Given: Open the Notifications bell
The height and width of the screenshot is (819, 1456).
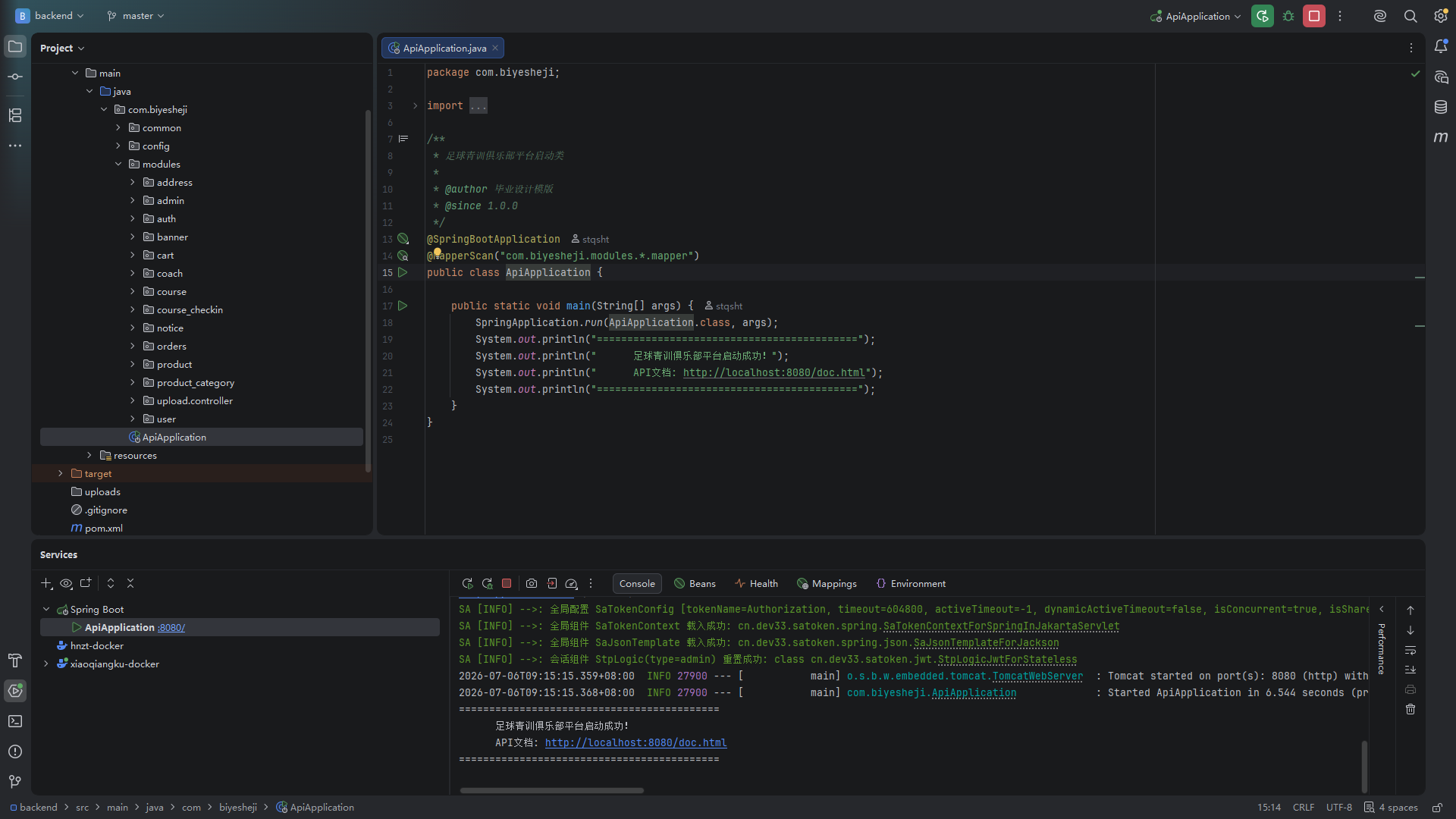Looking at the screenshot, I should click(x=1441, y=46).
